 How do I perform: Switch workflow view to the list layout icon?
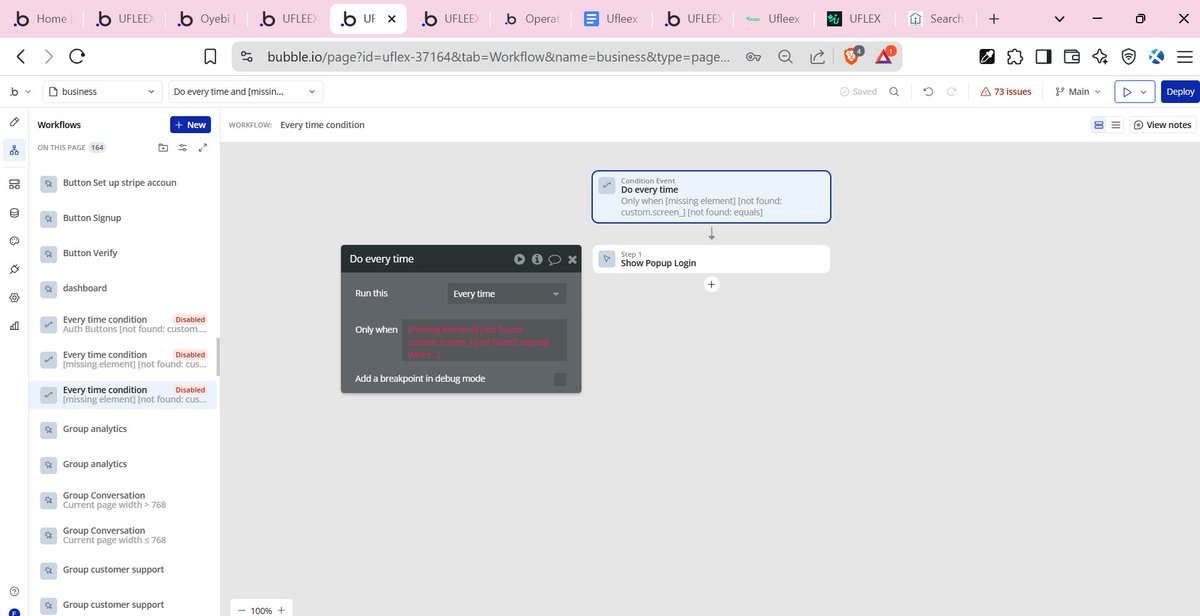[1115, 125]
